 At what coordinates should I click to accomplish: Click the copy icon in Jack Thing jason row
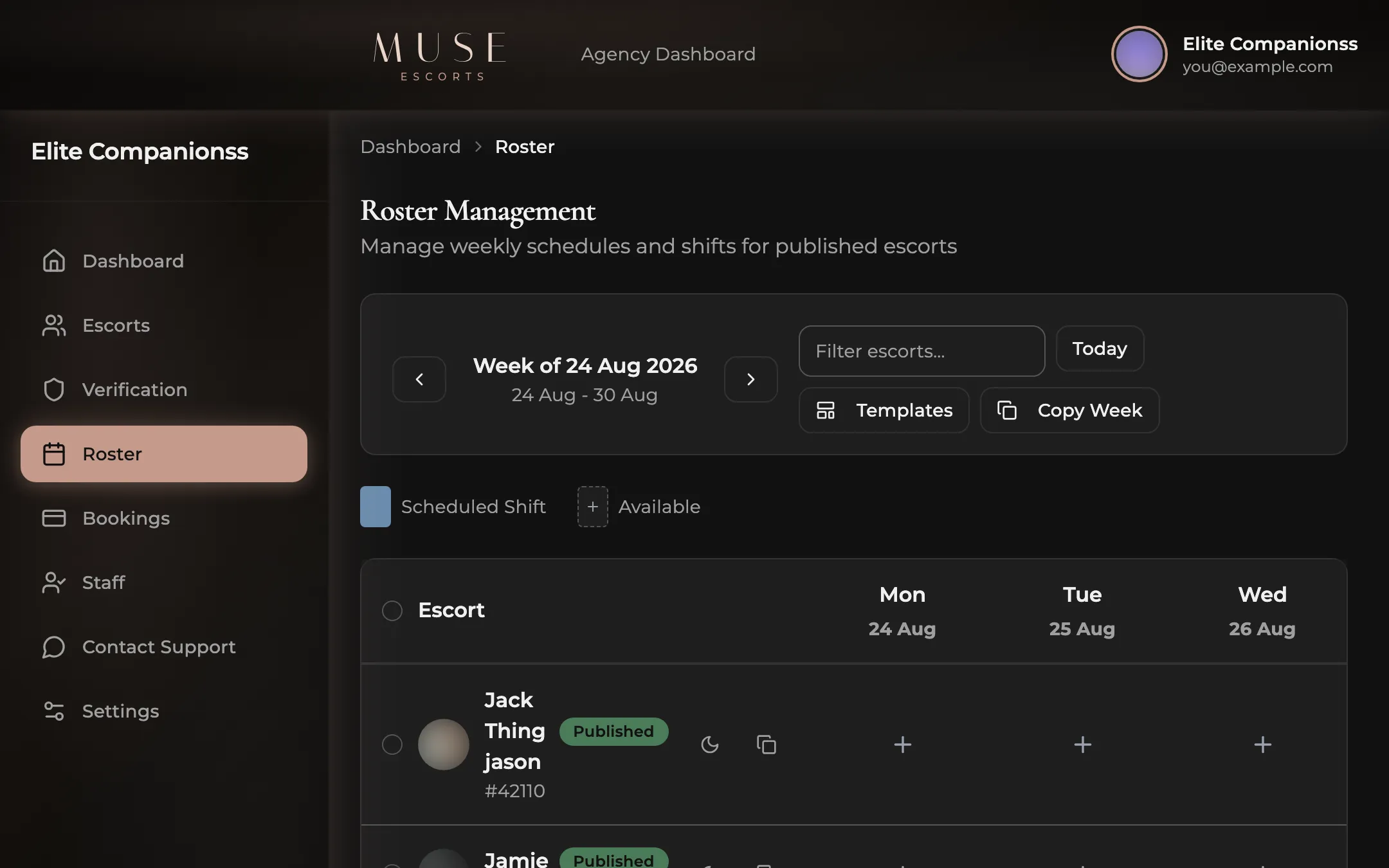(x=767, y=745)
